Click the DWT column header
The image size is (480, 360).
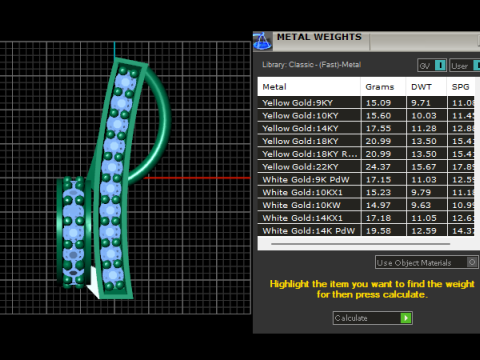coord(426,87)
